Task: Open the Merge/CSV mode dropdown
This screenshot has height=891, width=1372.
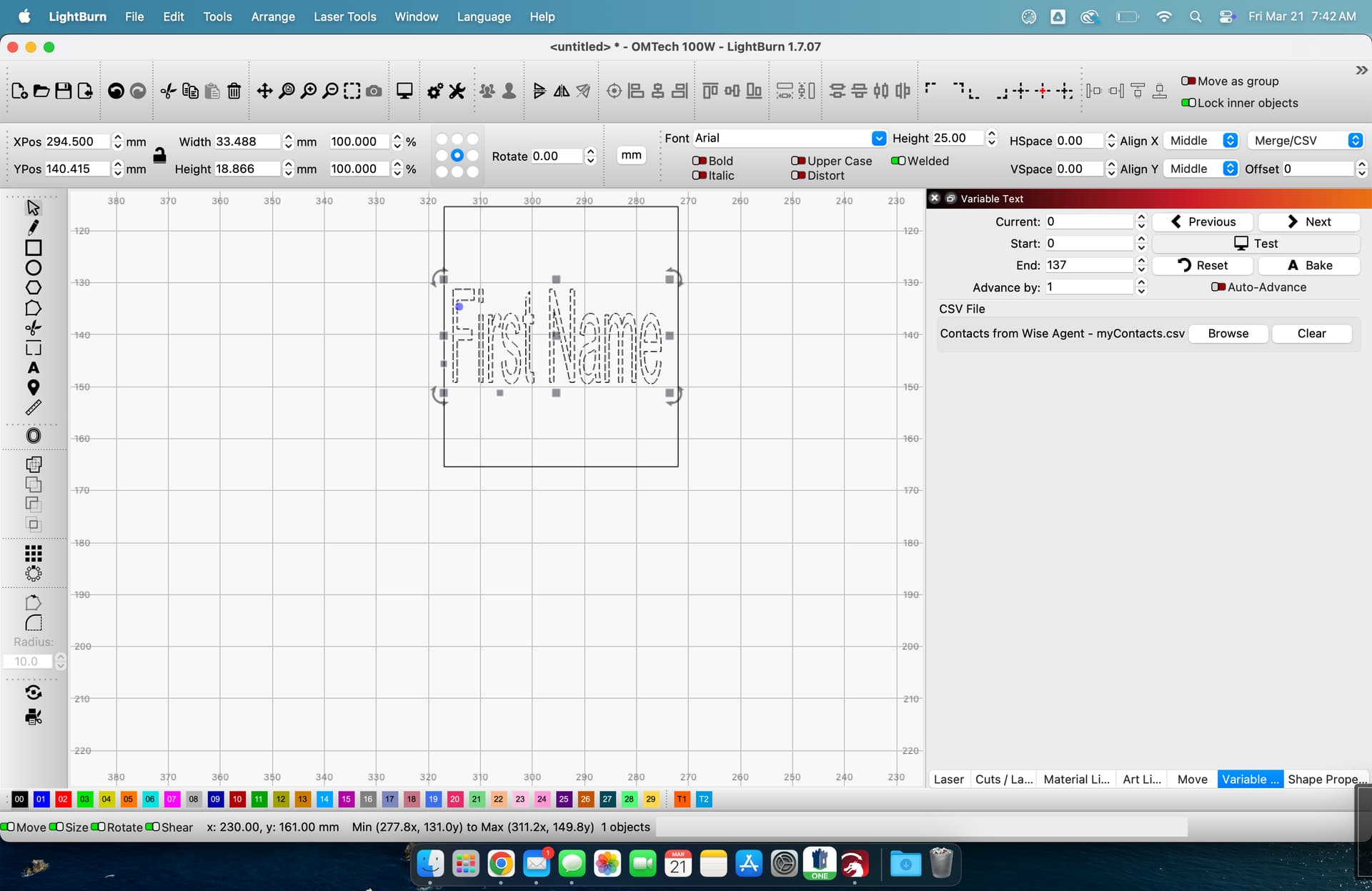Action: [x=1306, y=141]
